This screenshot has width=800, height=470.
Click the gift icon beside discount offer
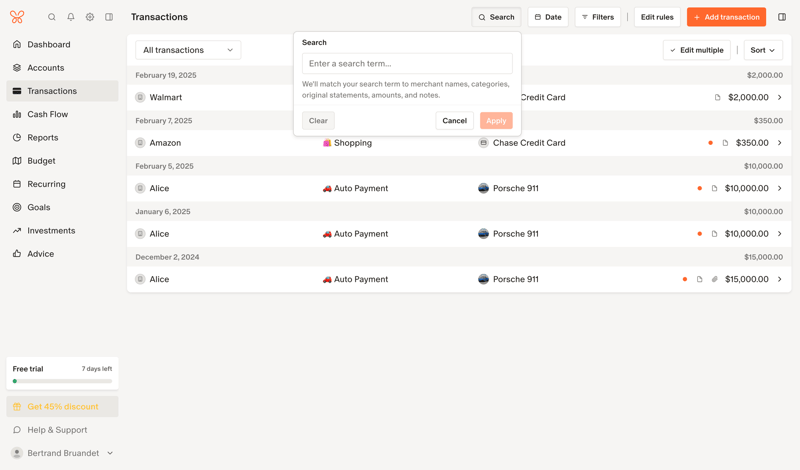(17, 406)
